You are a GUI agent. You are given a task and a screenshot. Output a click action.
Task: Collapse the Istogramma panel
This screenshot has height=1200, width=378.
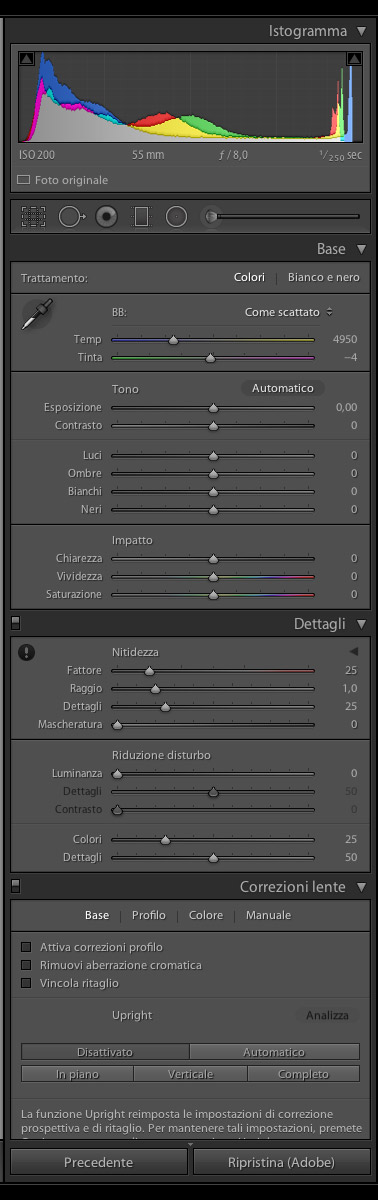361,31
